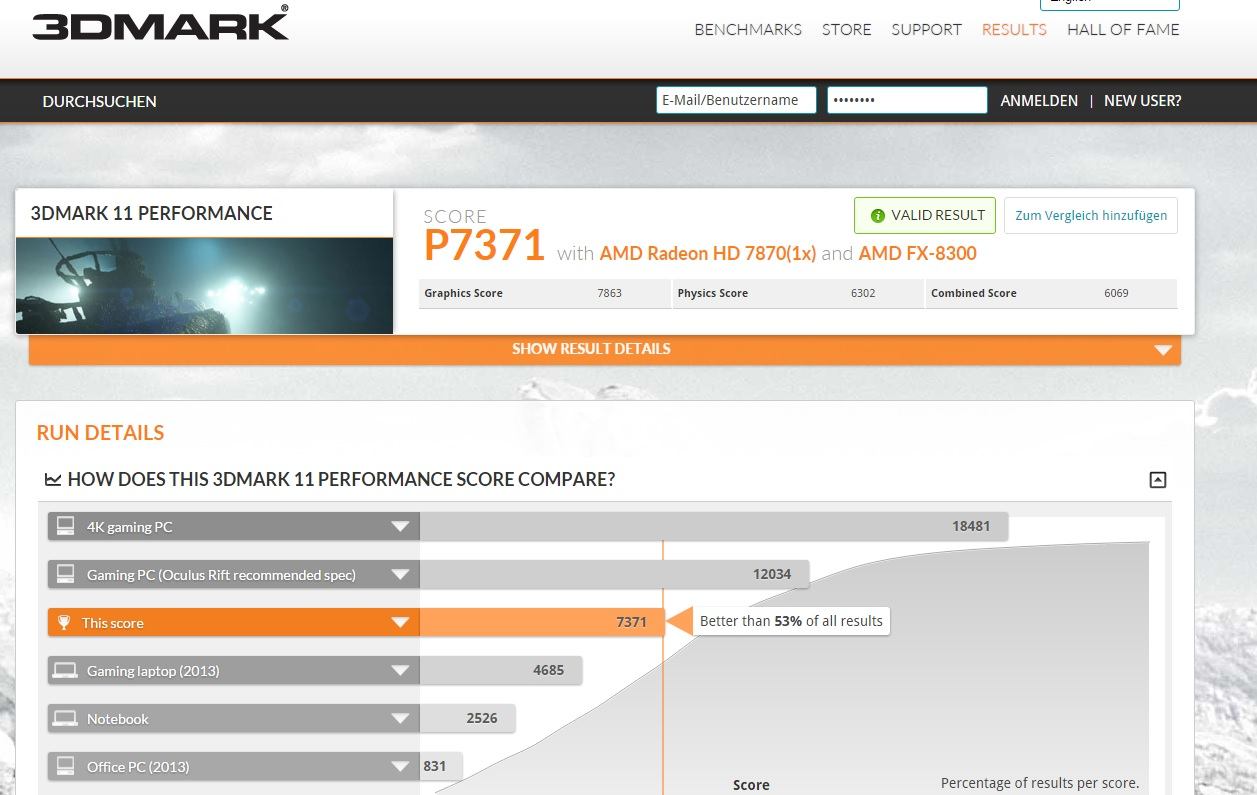Focus the E-Mail/Benutzername field
This screenshot has width=1257, height=795.
click(x=736, y=100)
